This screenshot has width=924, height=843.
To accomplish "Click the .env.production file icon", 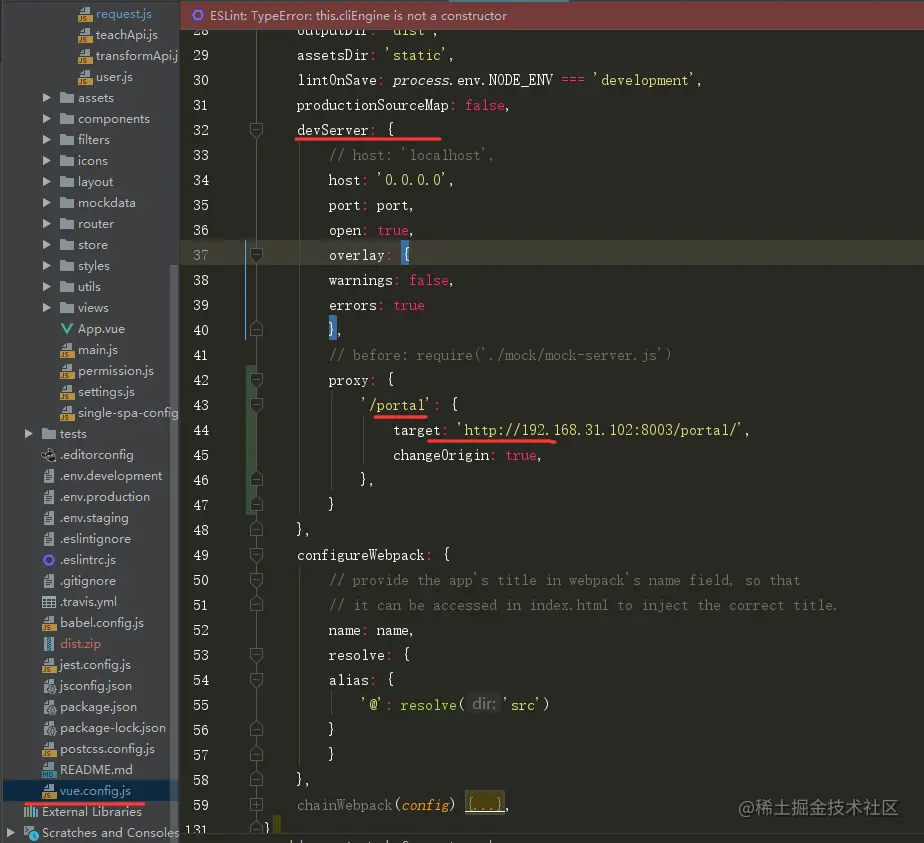I will pos(49,497).
